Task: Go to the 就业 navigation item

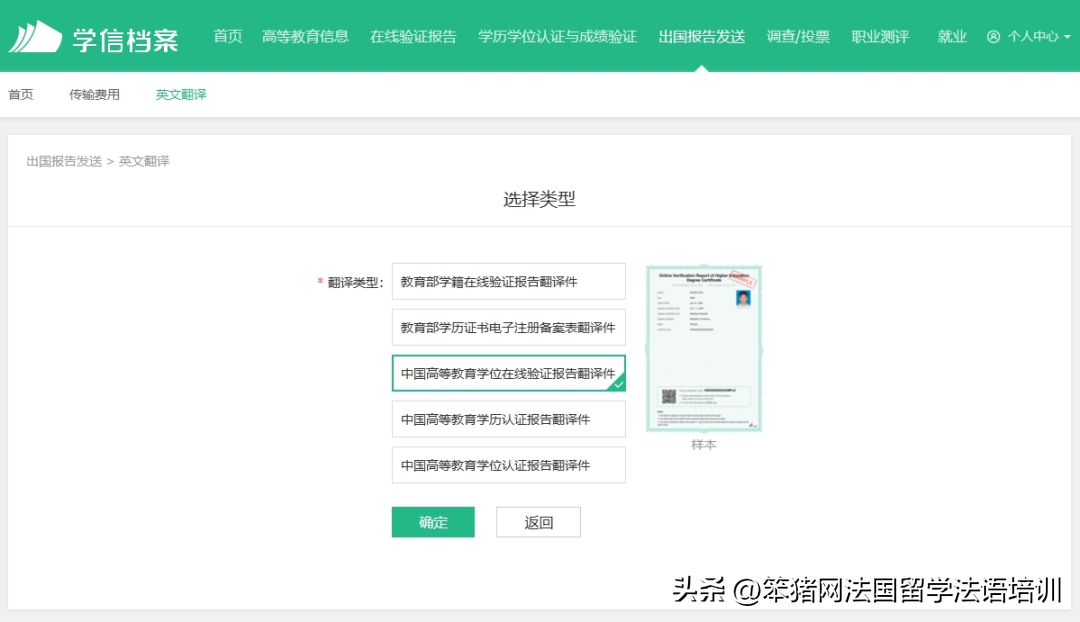Action: 952,37
